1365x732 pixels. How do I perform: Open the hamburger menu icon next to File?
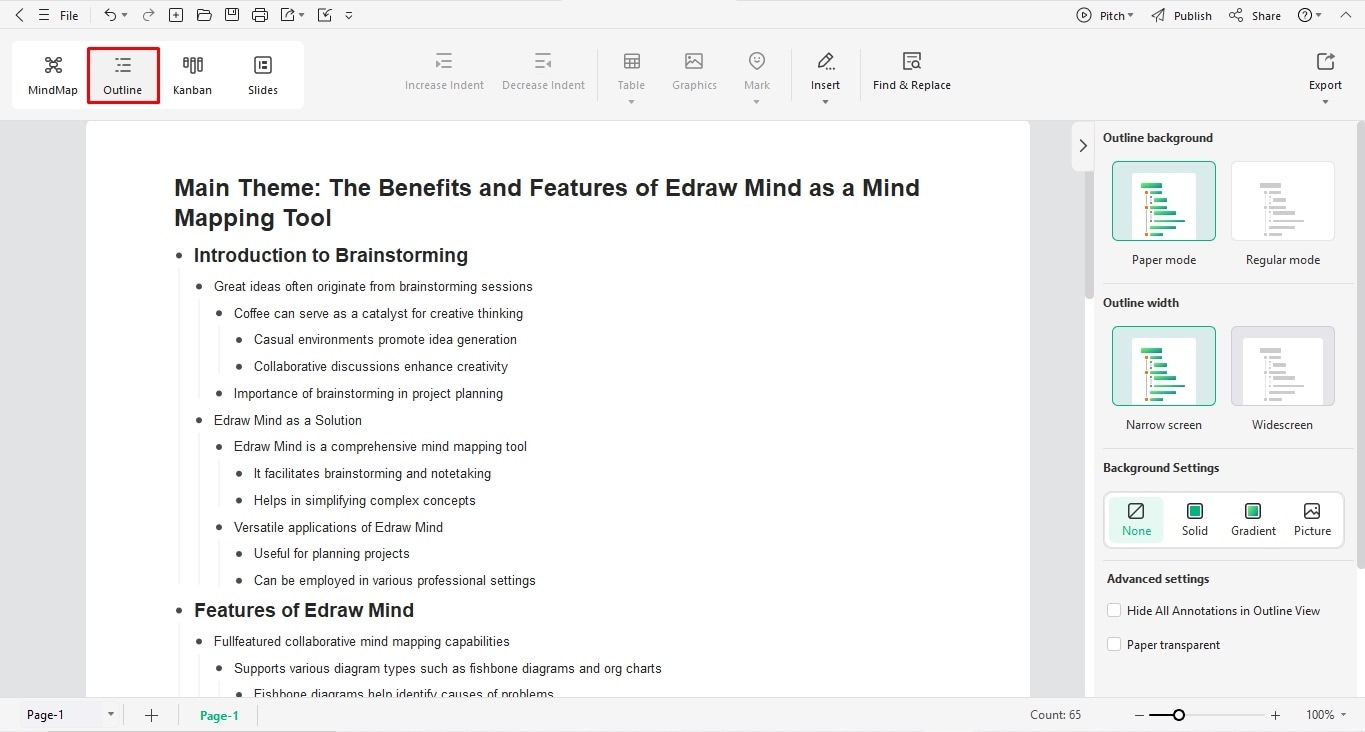tap(43, 15)
